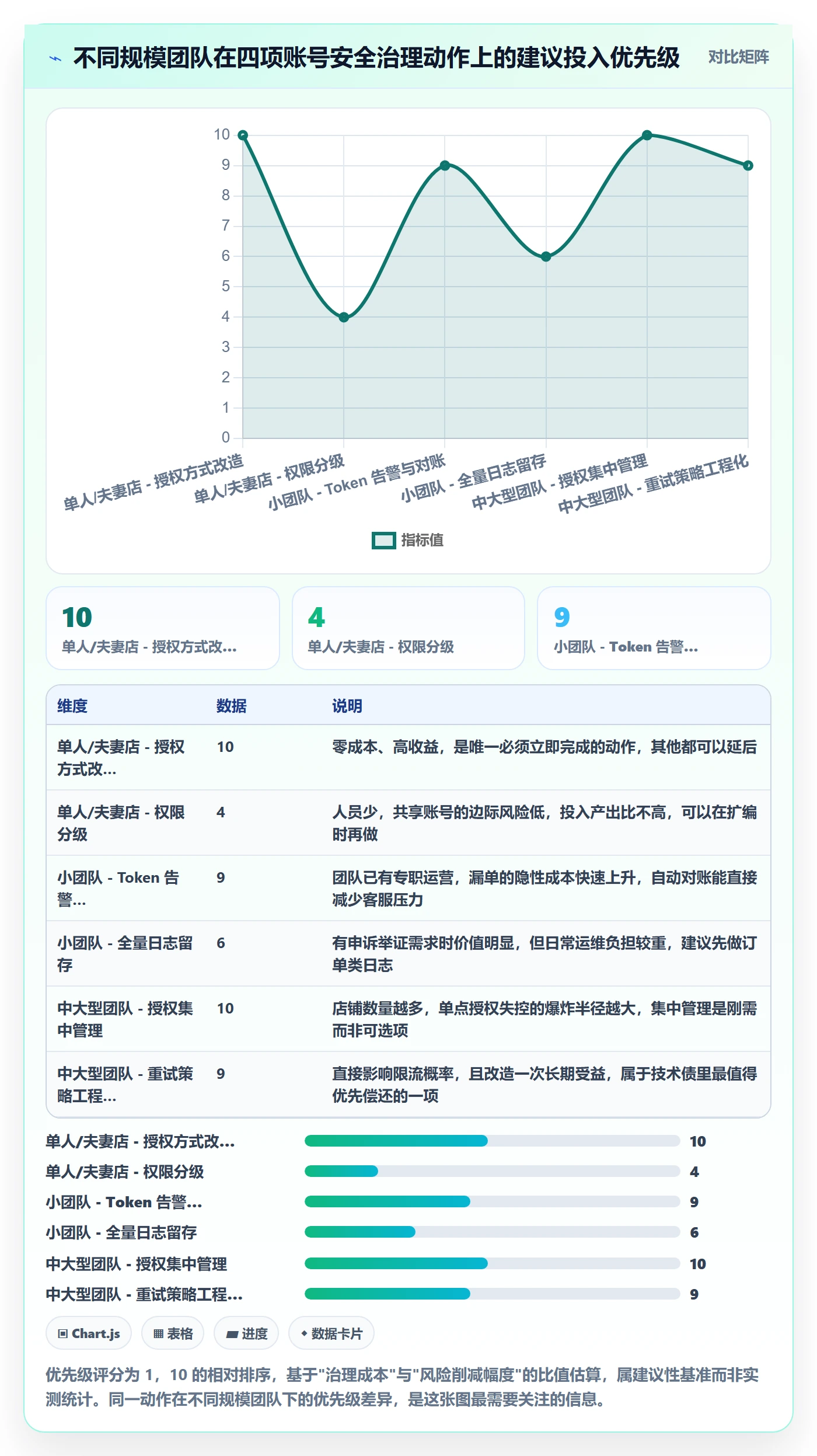
Task: Click the progress bar for 小团队 - Token 告警
Action: point(493,1201)
